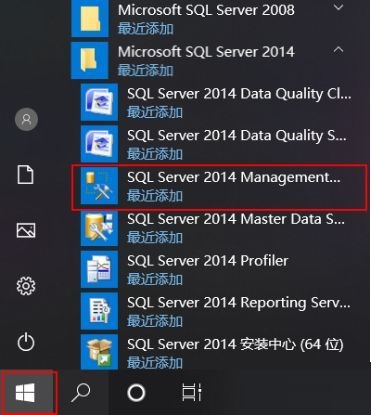Click "SQL Server 2014 Data Quality S..." text
Image resolution: width=371 pixels, height=415 pixels.
[x=237, y=136]
